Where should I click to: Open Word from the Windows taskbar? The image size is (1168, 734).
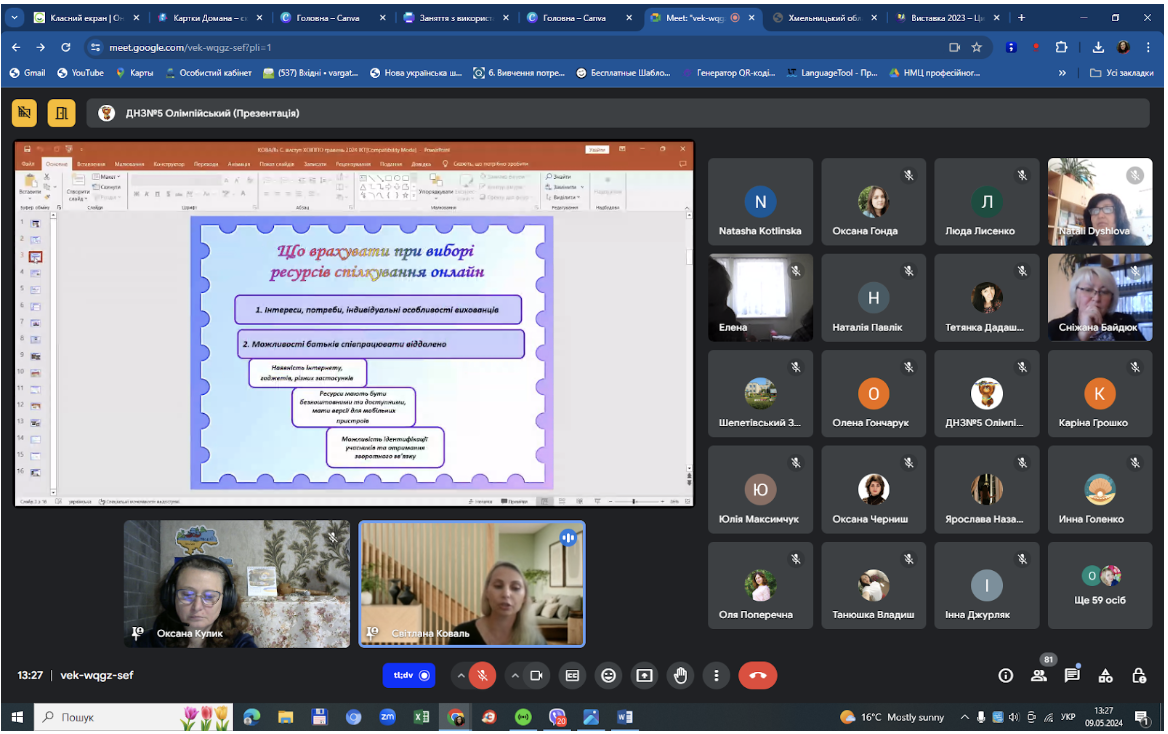click(x=624, y=717)
